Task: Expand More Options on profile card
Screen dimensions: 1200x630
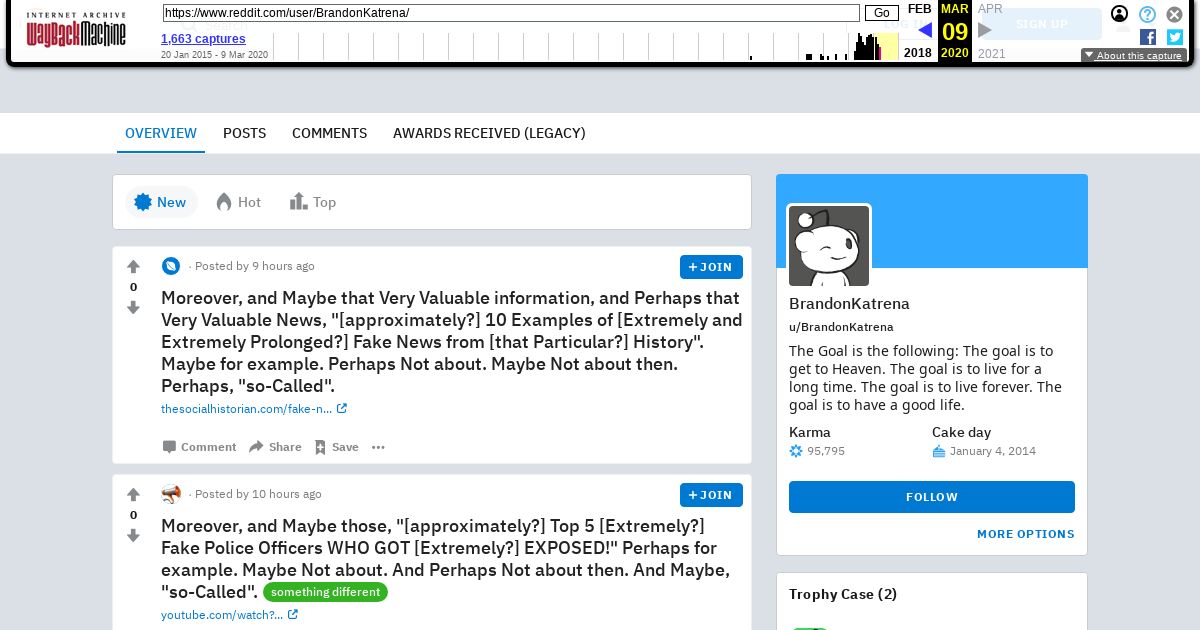Action: [1026, 534]
